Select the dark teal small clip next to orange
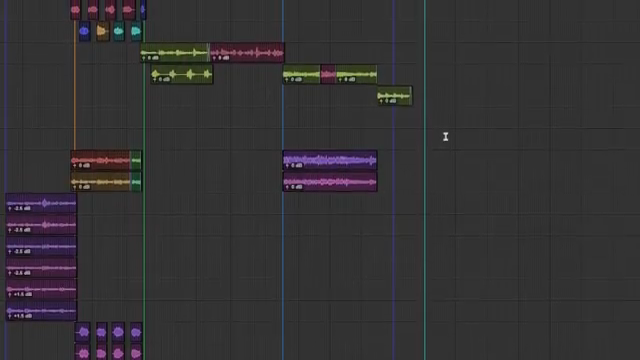The width and height of the screenshot is (640, 360). pyautogui.click(x=119, y=31)
